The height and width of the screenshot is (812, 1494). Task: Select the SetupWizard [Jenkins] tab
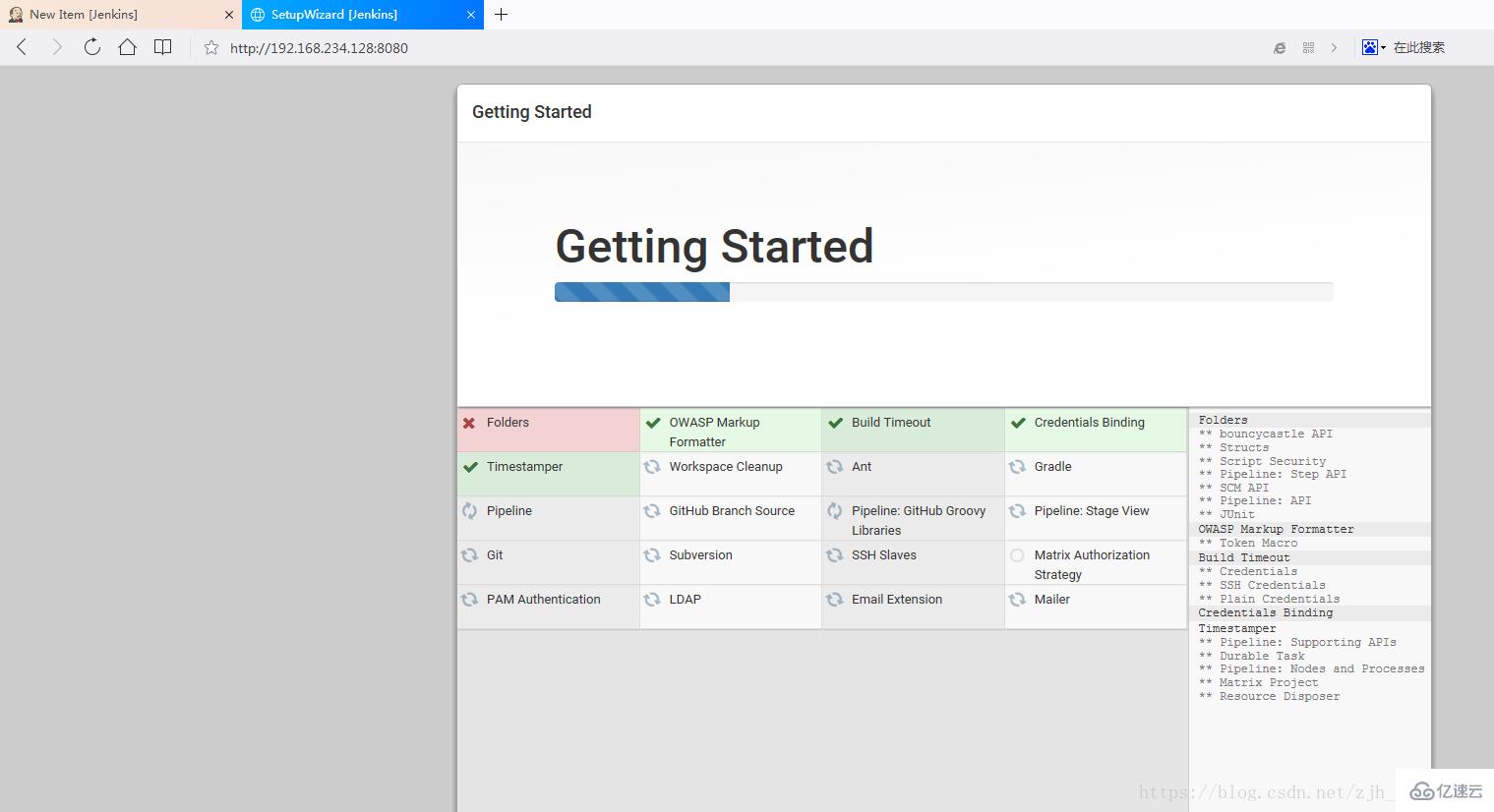[363, 15]
